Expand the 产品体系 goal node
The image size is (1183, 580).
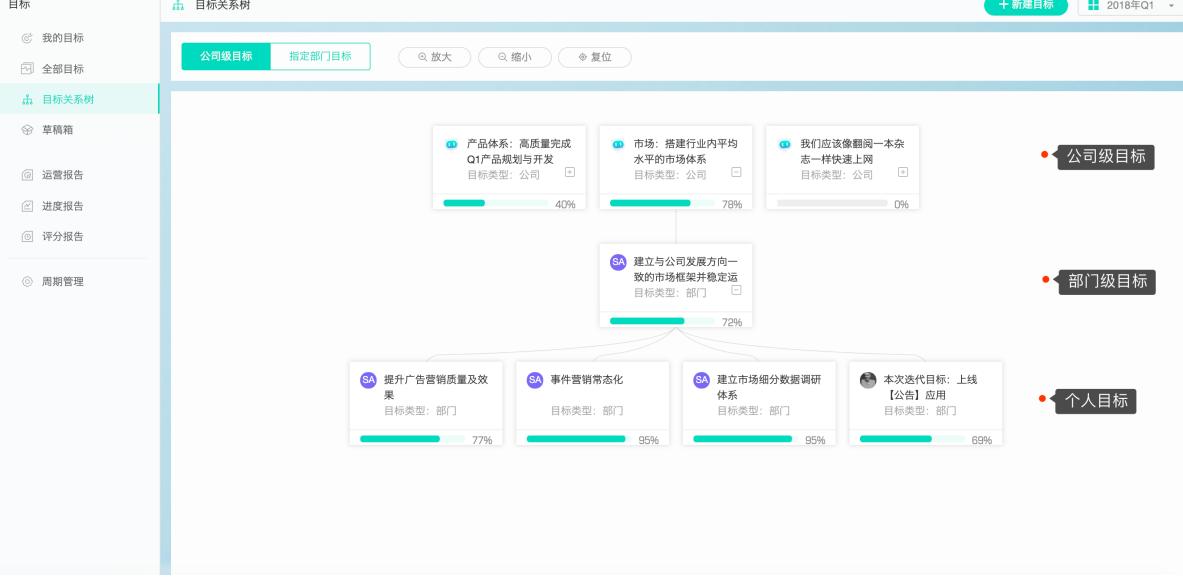pyautogui.click(x=570, y=172)
